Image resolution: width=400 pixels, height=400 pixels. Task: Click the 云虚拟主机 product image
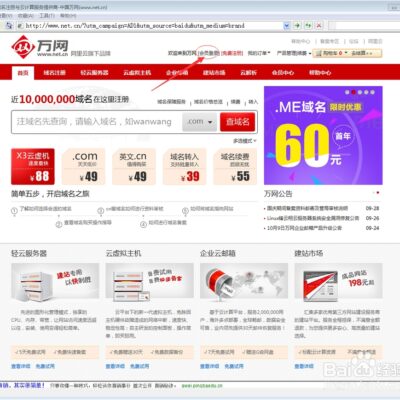click(x=149, y=282)
